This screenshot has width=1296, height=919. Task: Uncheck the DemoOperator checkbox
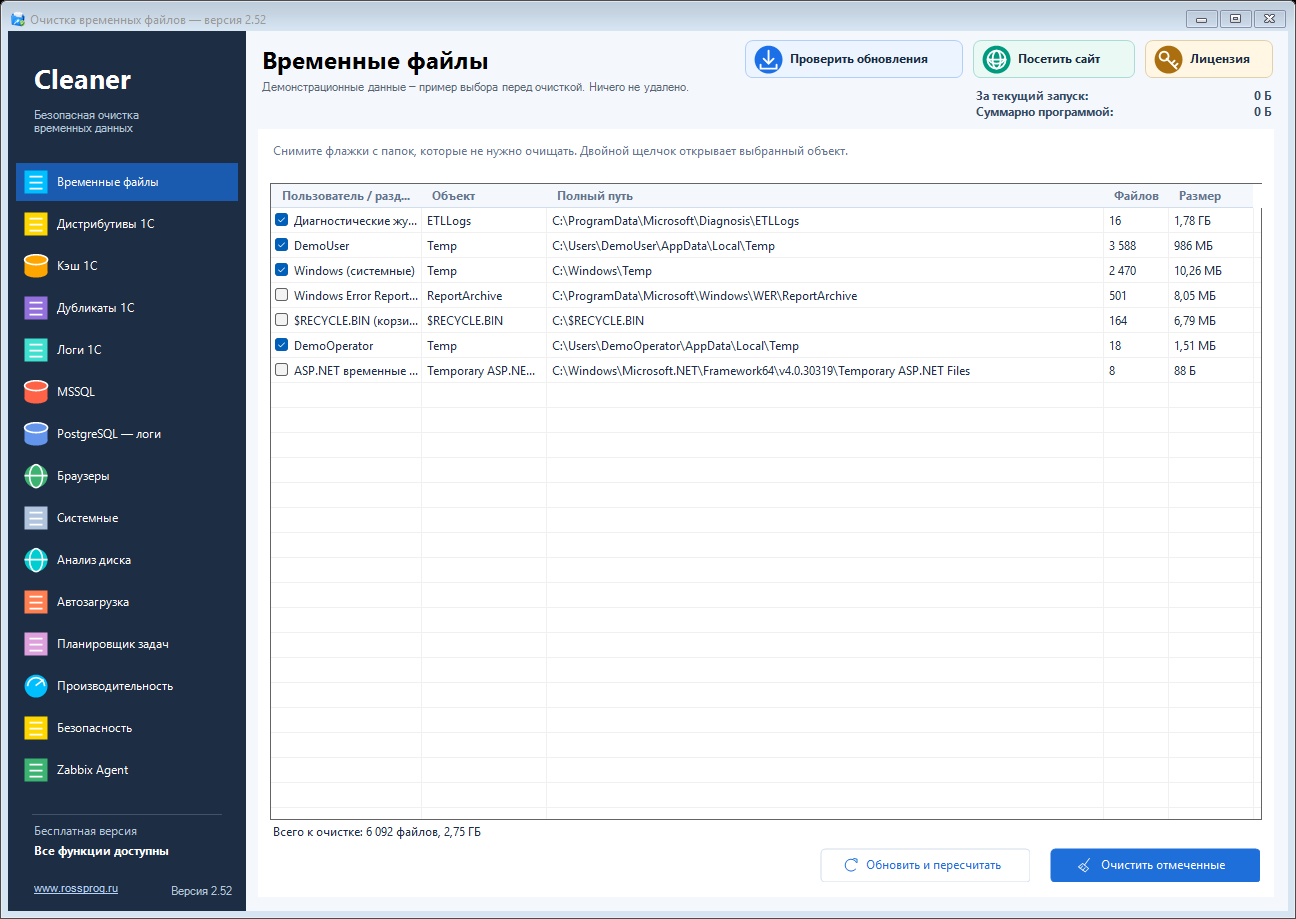pos(281,345)
